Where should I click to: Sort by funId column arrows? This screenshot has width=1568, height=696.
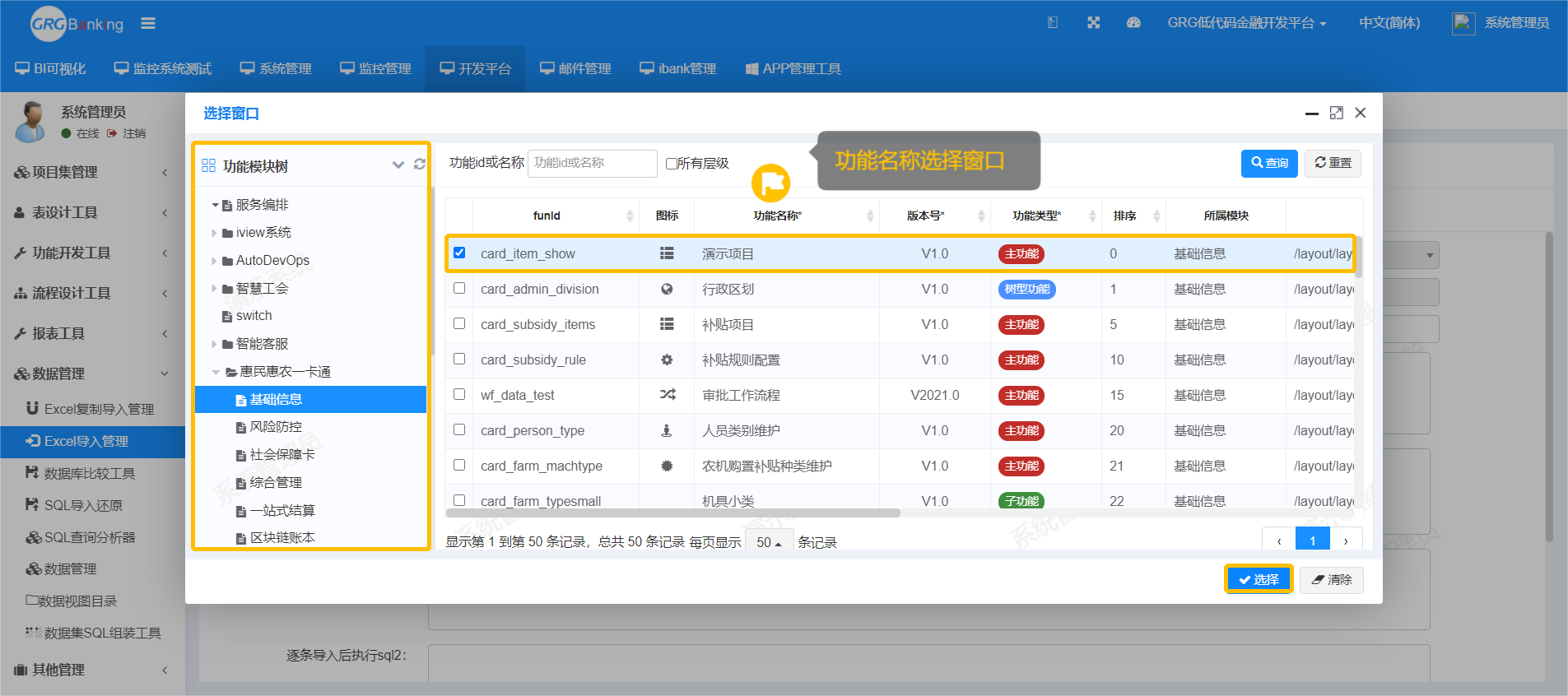(630, 216)
